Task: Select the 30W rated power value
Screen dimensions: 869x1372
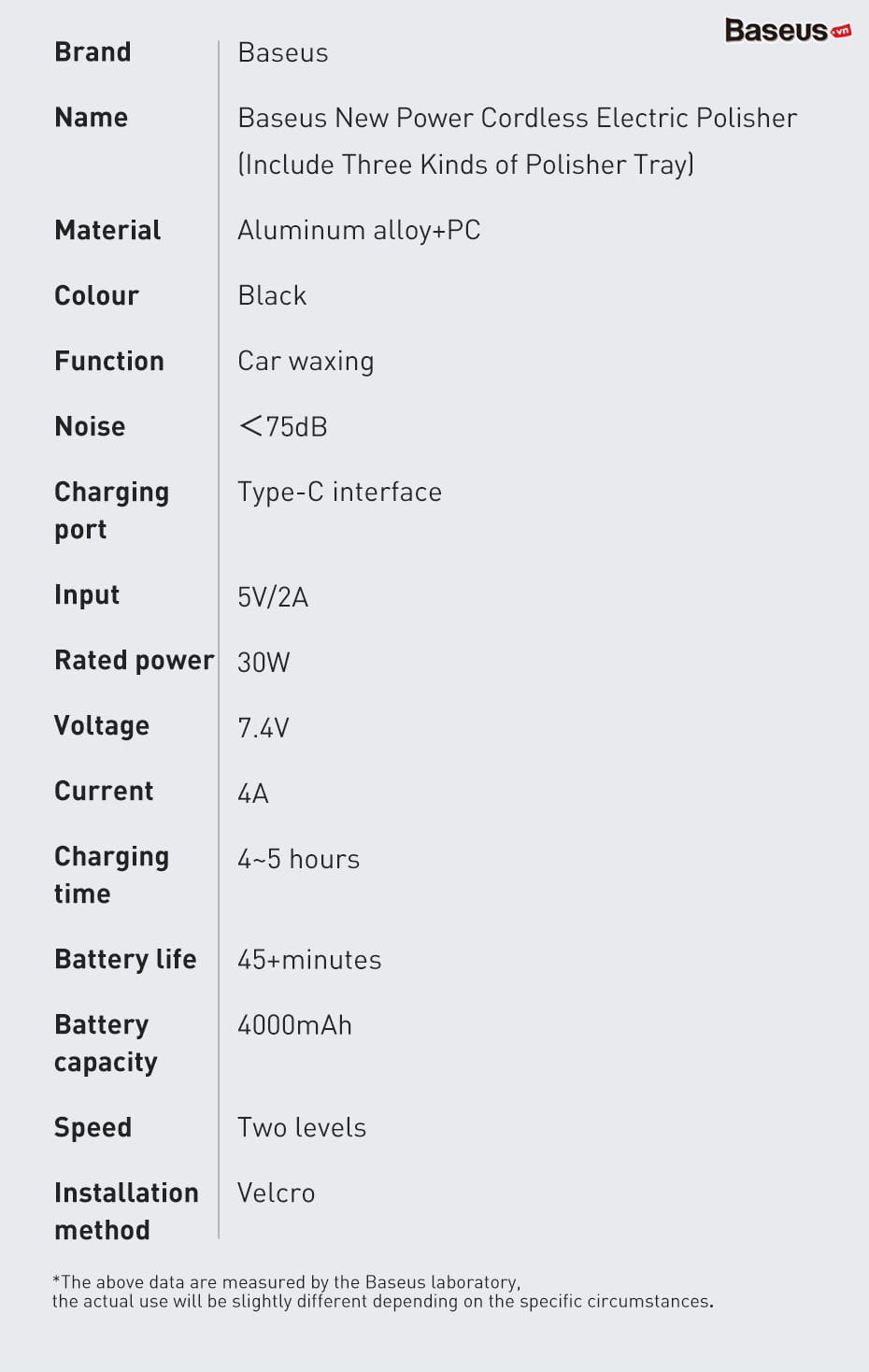Action: tap(264, 663)
